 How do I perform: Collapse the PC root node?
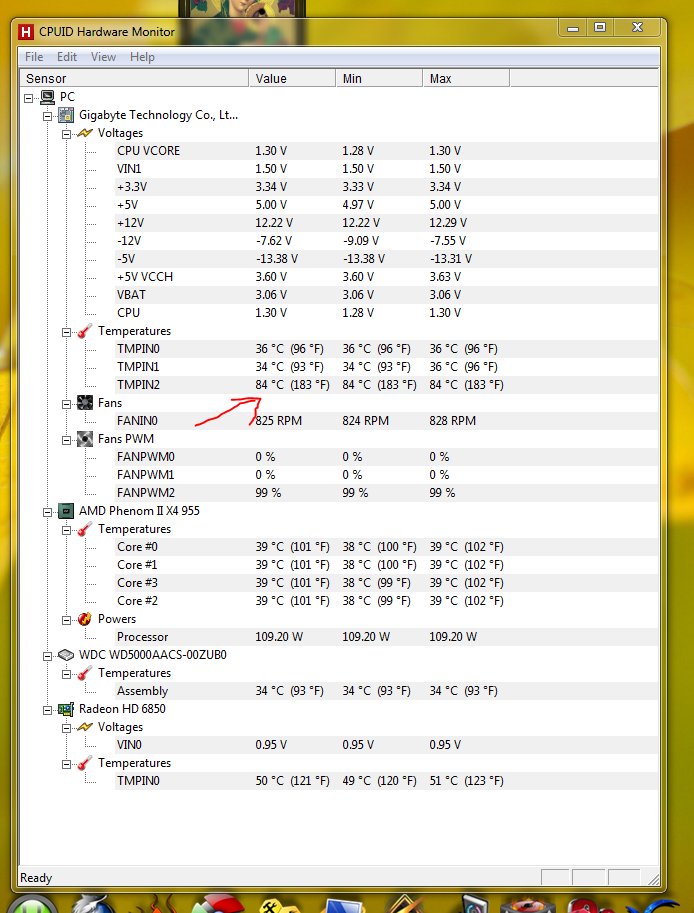pos(29,98)
